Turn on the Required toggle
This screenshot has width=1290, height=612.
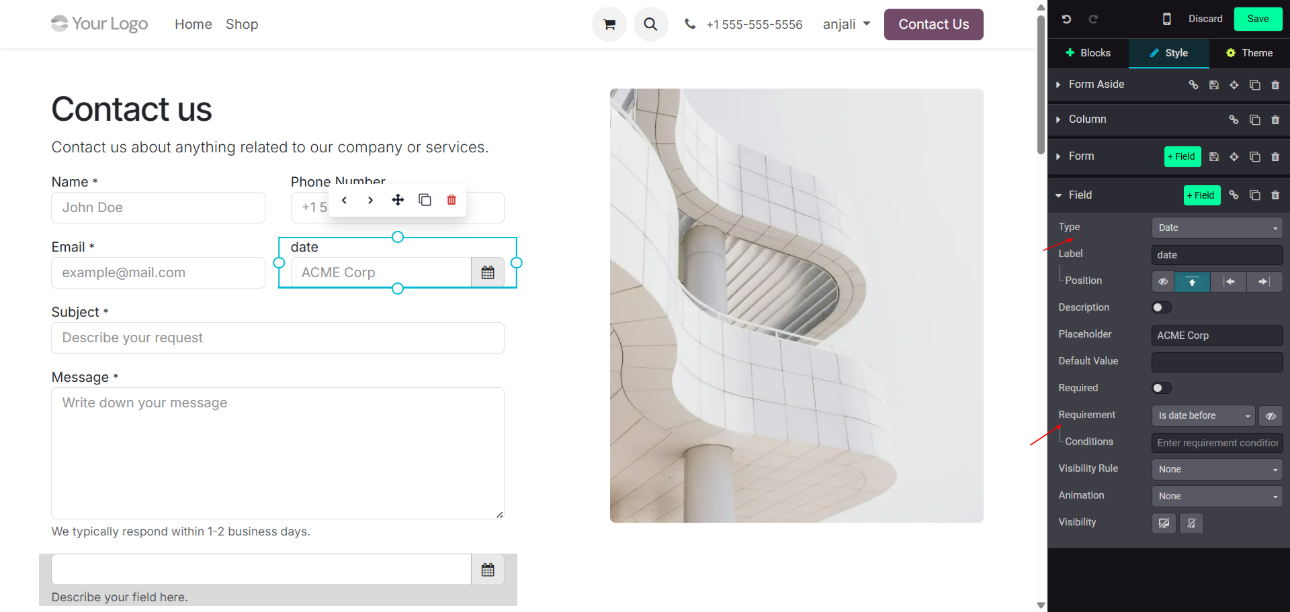pyautogui.click(x=1161, y=388)
